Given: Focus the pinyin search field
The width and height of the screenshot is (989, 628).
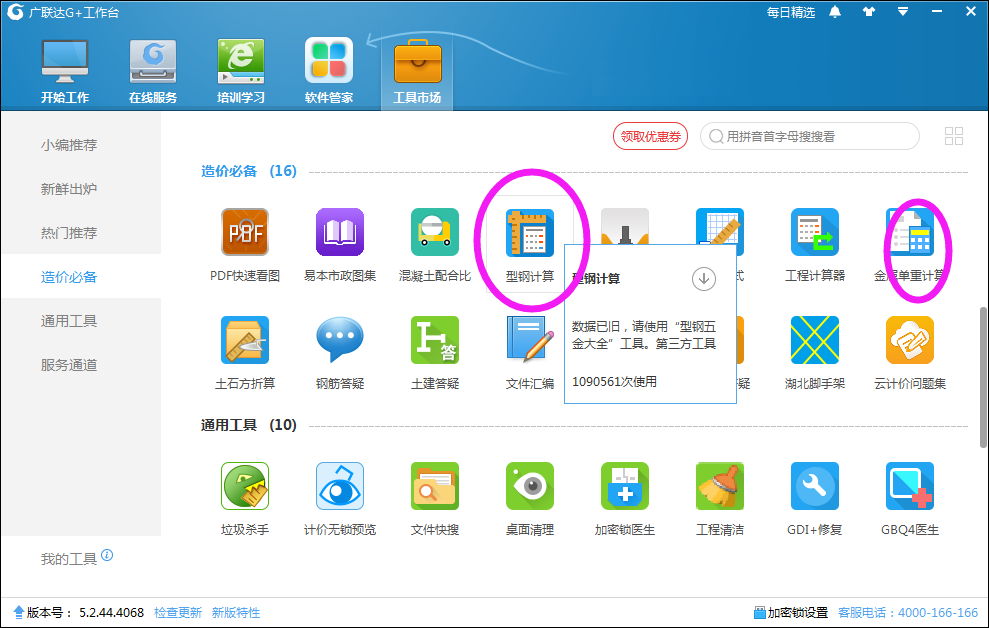Looking at the screenshot, I should tap(810, 136).
